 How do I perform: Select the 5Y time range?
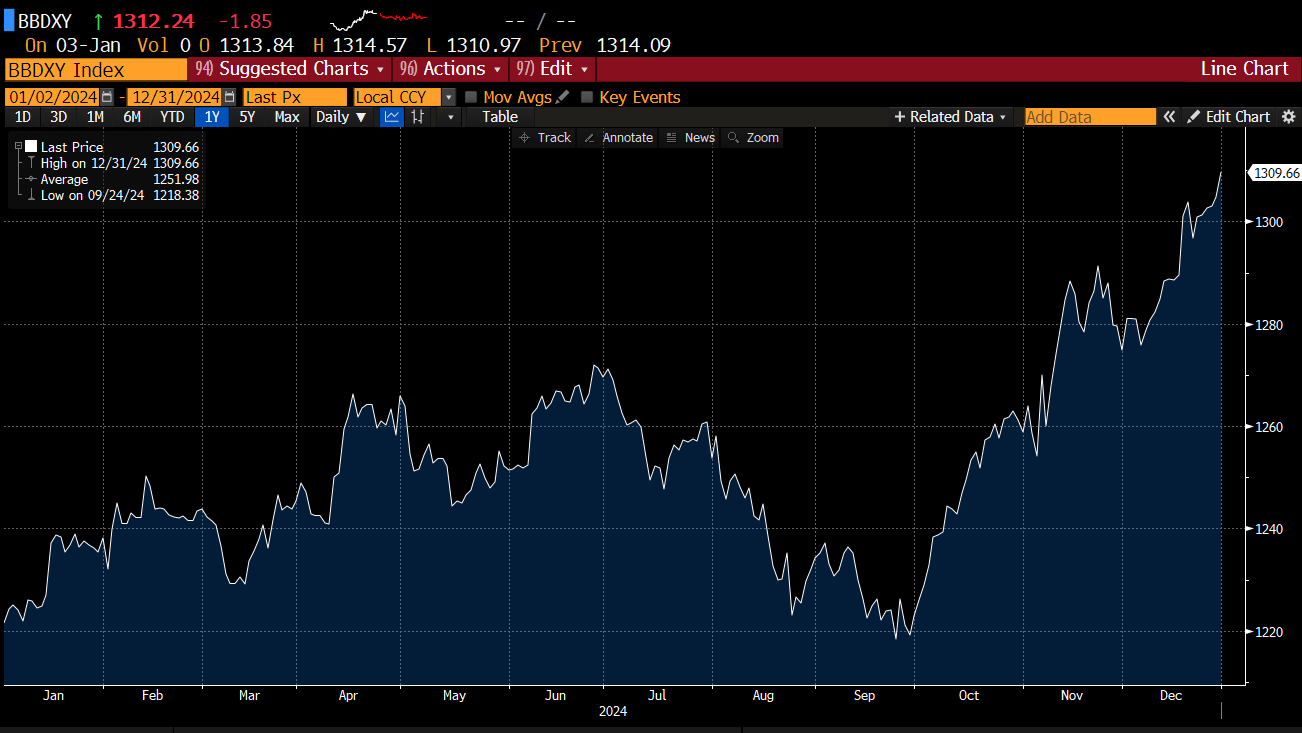(x=247, y=117)
